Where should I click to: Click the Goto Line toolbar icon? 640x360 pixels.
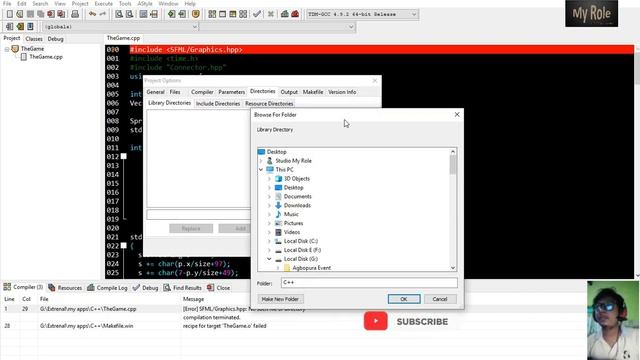click(154, 14)
